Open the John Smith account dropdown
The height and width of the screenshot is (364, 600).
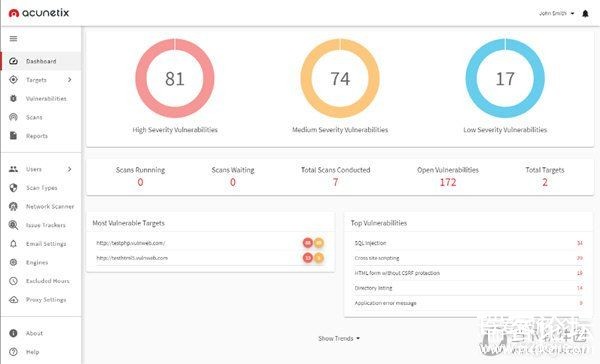point(556,13)
